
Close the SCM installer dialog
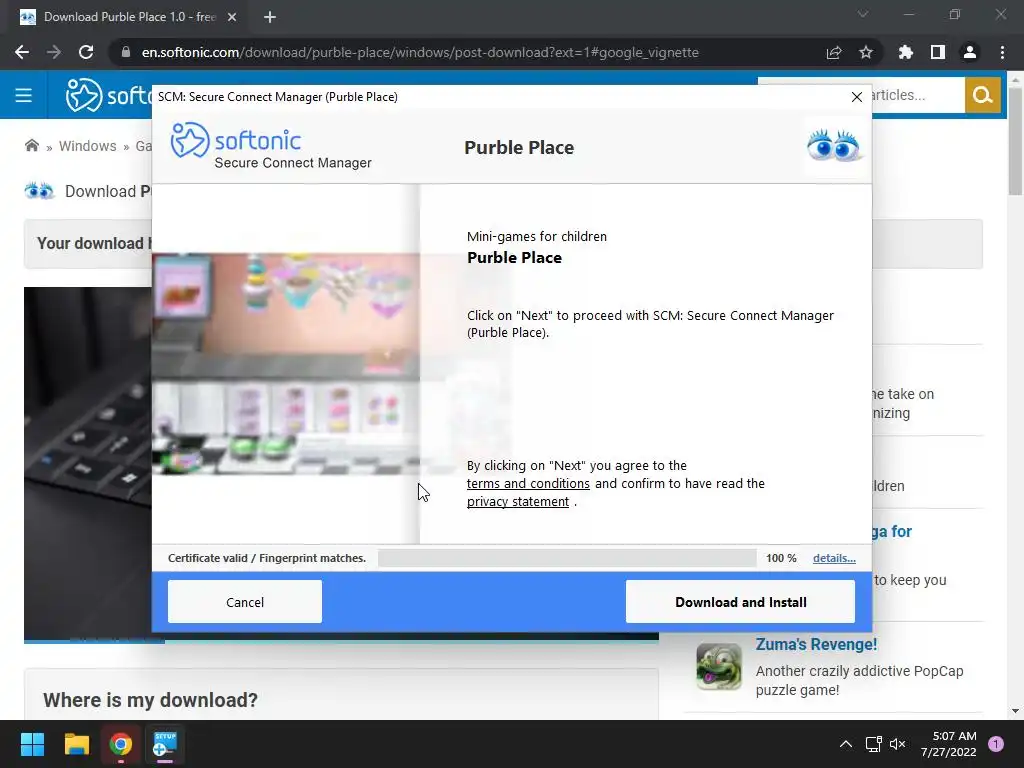[857, 97]
